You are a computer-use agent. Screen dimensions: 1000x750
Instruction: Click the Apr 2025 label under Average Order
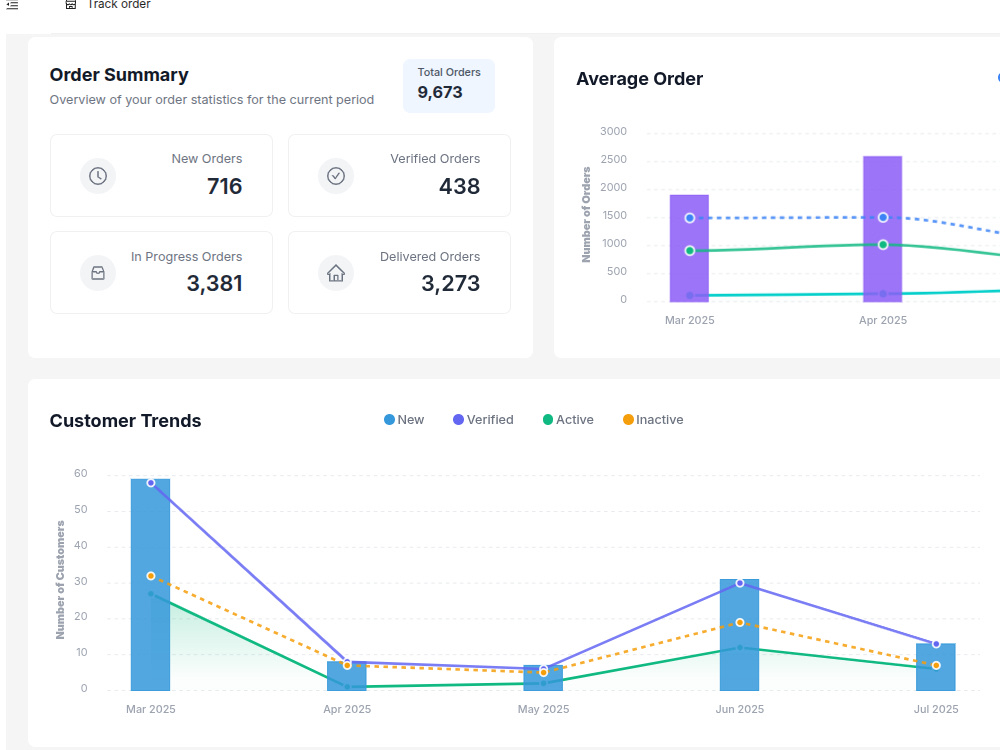883,320
